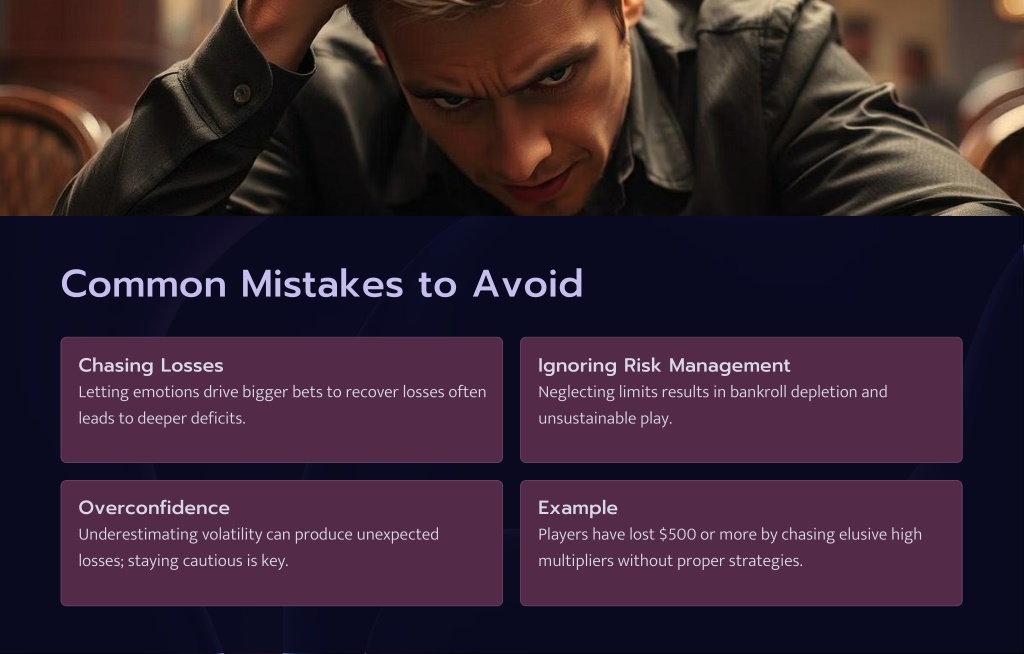Click the 'Chasing Losses' card heading
The width and height of the screenshot is (1024, 654).
click(x=151, y=365)
